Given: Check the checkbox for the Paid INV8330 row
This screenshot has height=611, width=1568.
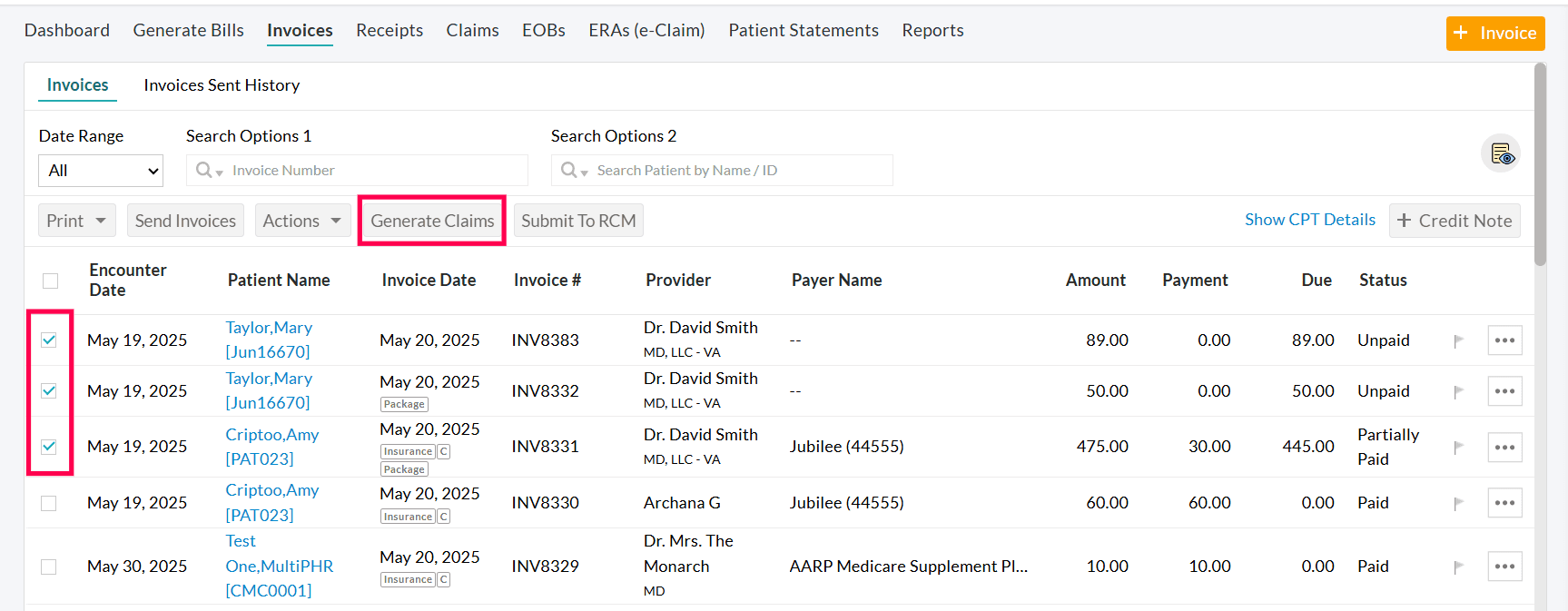Looking at the screenshot, I should (48, 502).
